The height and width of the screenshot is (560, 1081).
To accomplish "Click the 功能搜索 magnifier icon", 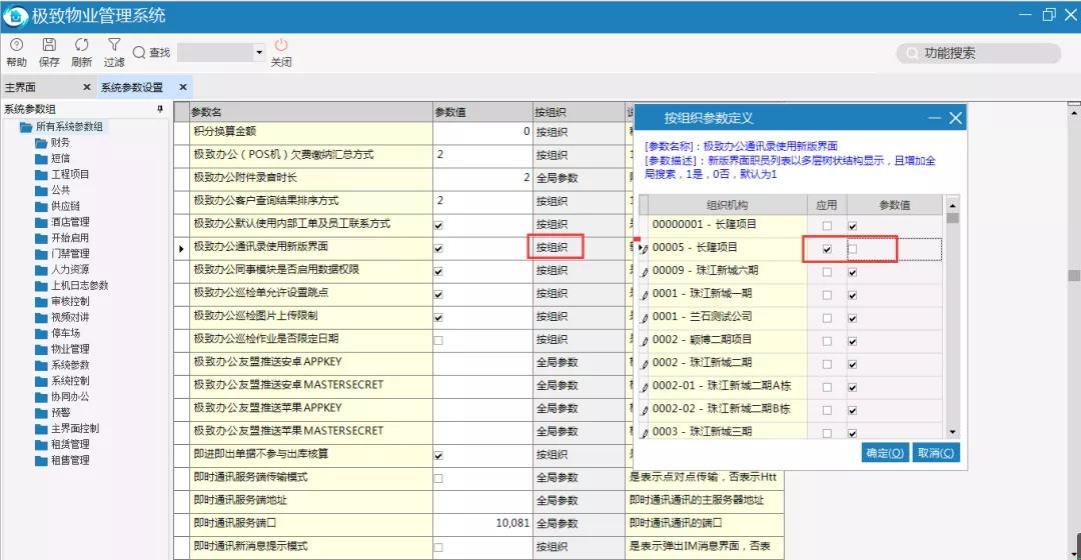I will pyautogui.click(x=913, y=54).
